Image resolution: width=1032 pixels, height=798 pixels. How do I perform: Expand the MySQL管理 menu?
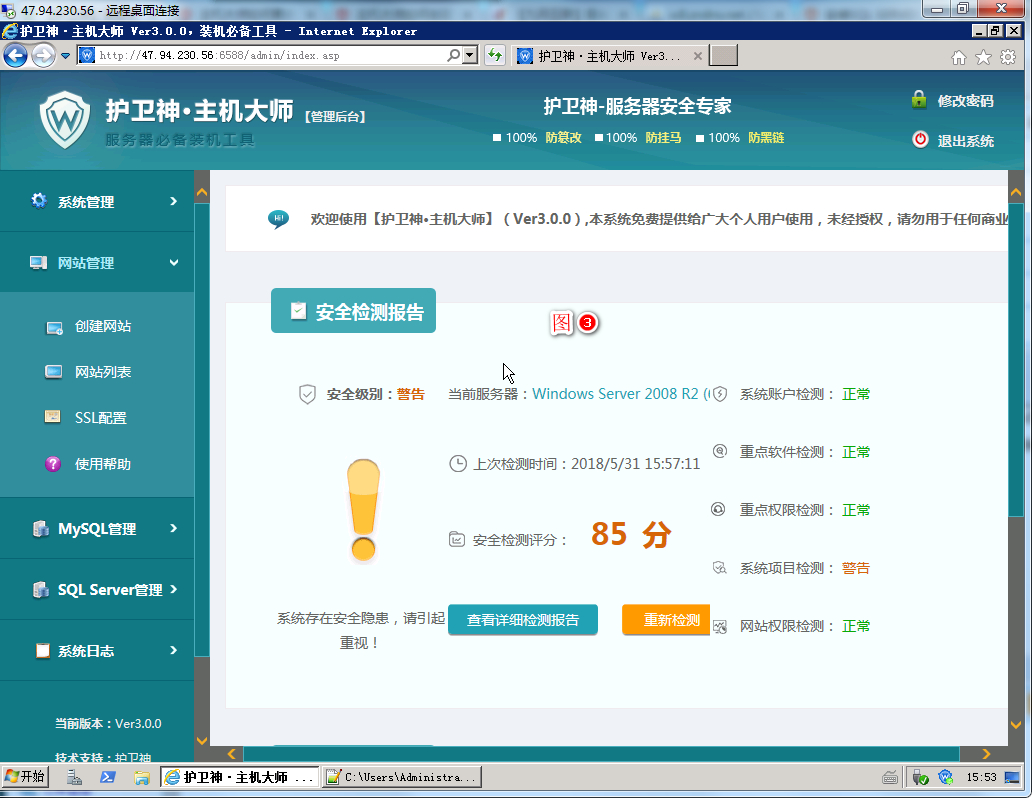pyautogui.click(x=97, y=529)
